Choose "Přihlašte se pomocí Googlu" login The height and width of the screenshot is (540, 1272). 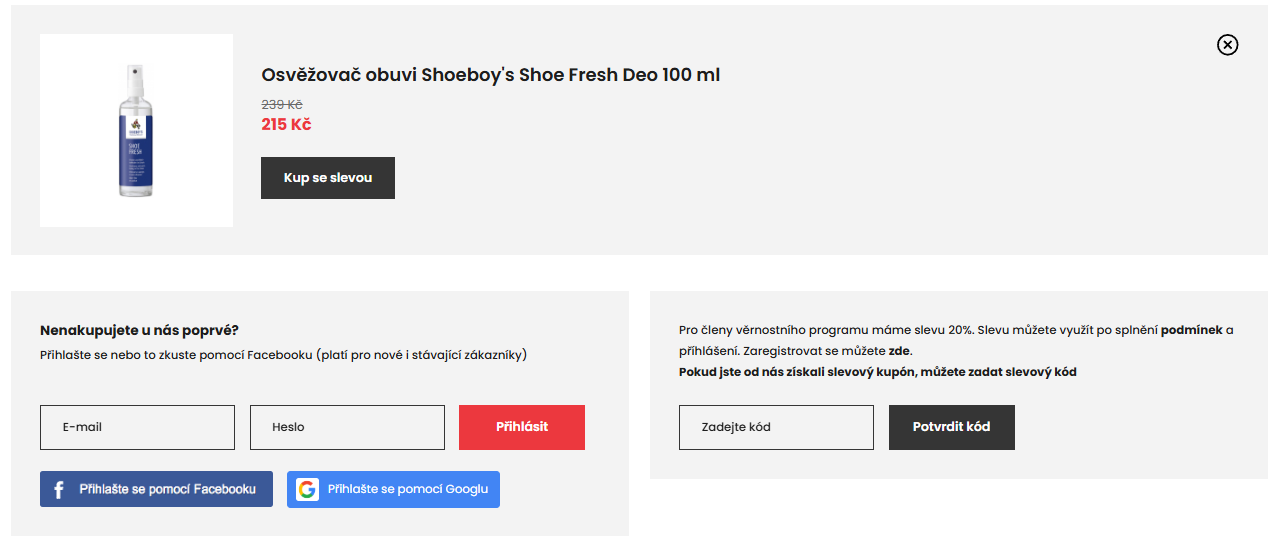pyautogui.click(x=407, y=489)
